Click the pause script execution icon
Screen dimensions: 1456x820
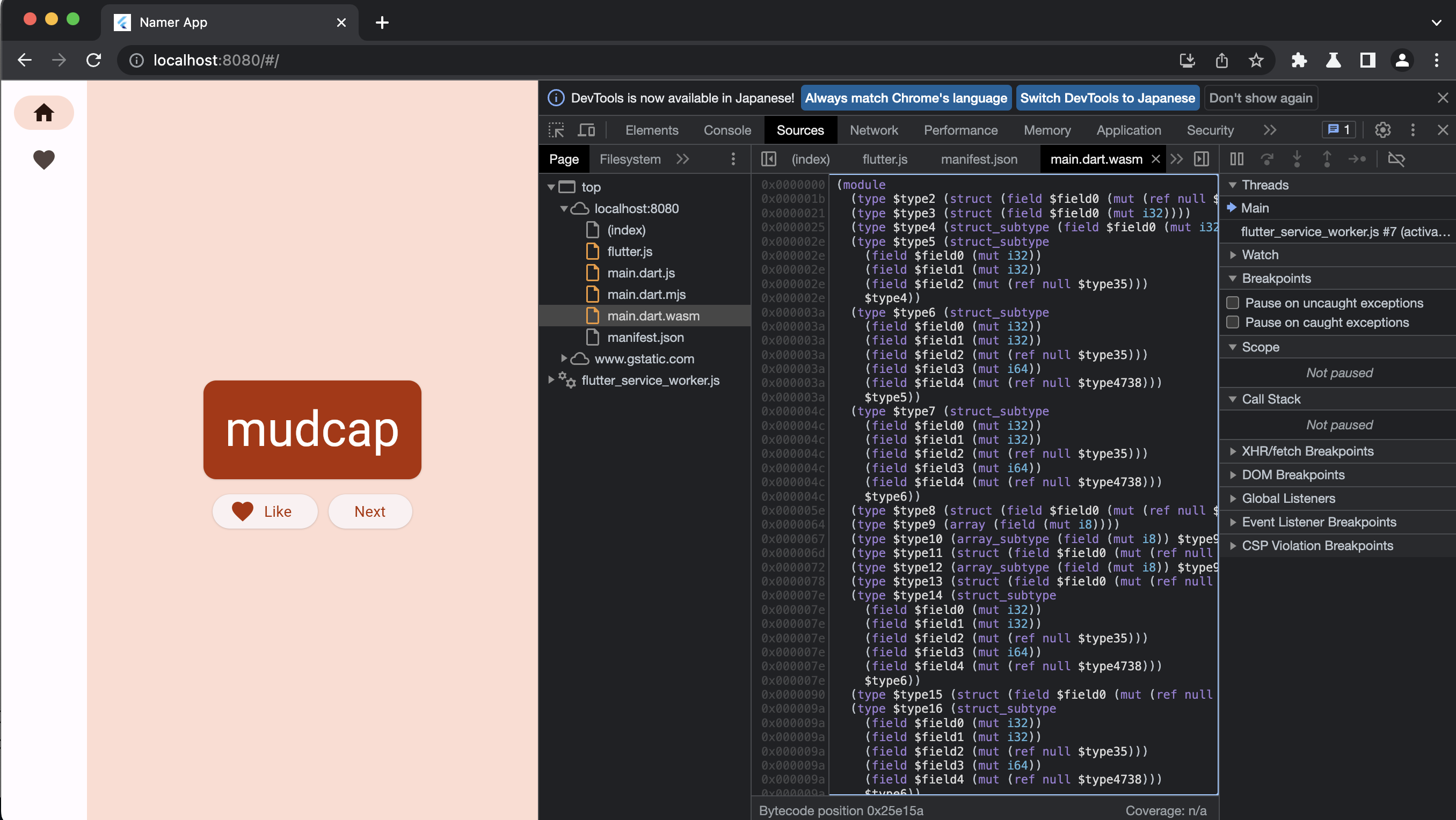[1237, 159]
